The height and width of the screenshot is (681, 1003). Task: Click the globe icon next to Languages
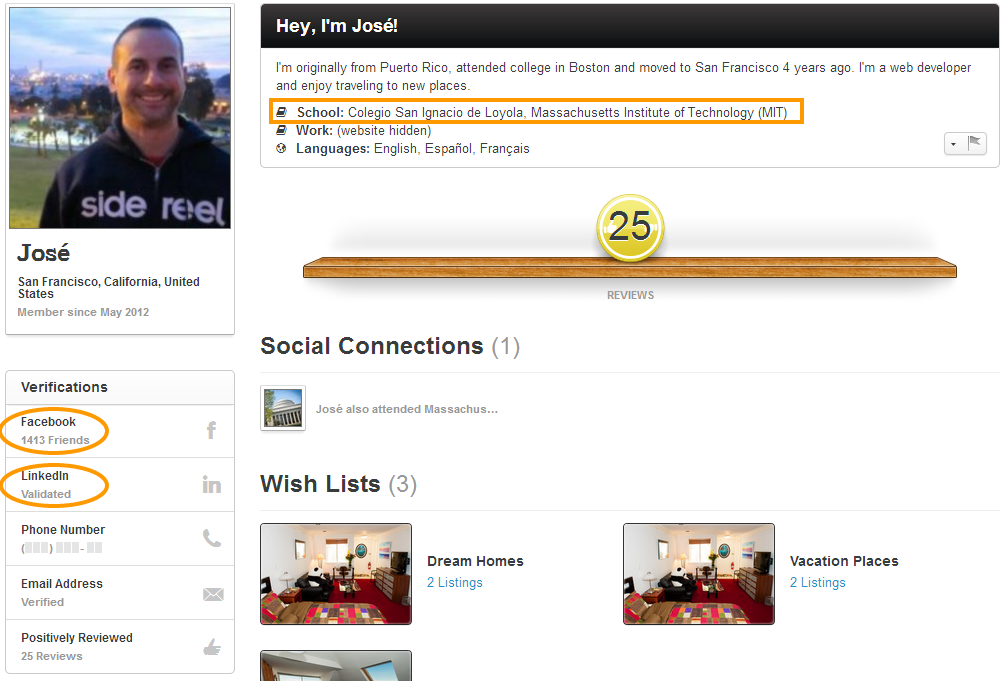pos(282,148)
